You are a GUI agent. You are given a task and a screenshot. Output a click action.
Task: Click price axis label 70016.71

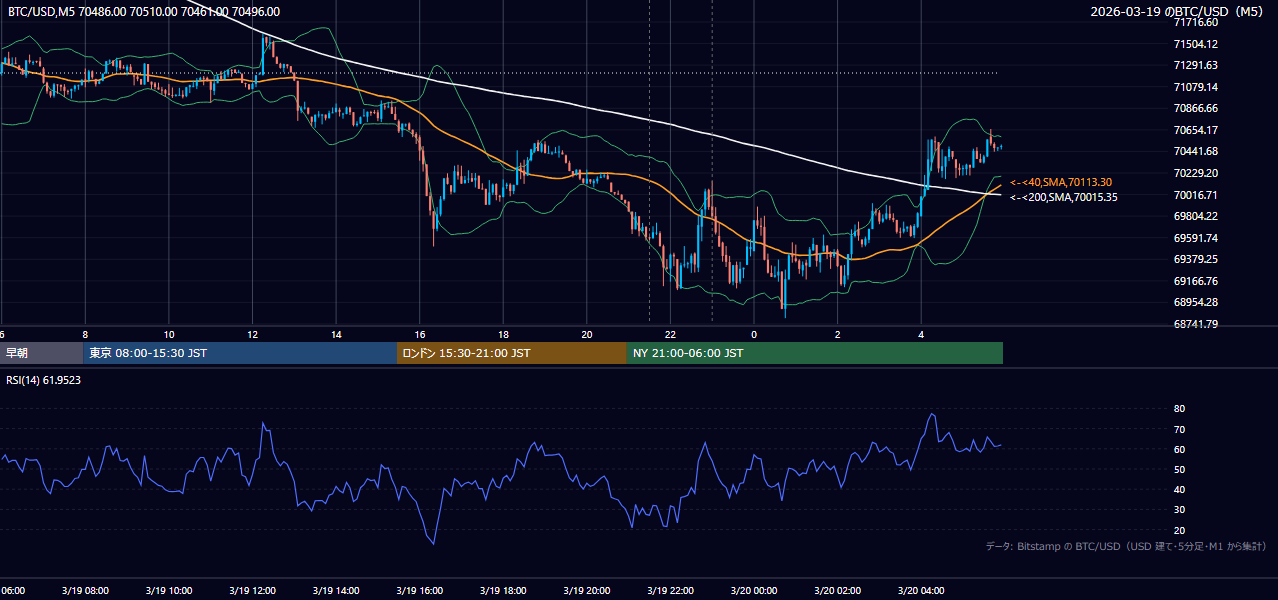coord(1195,195)
